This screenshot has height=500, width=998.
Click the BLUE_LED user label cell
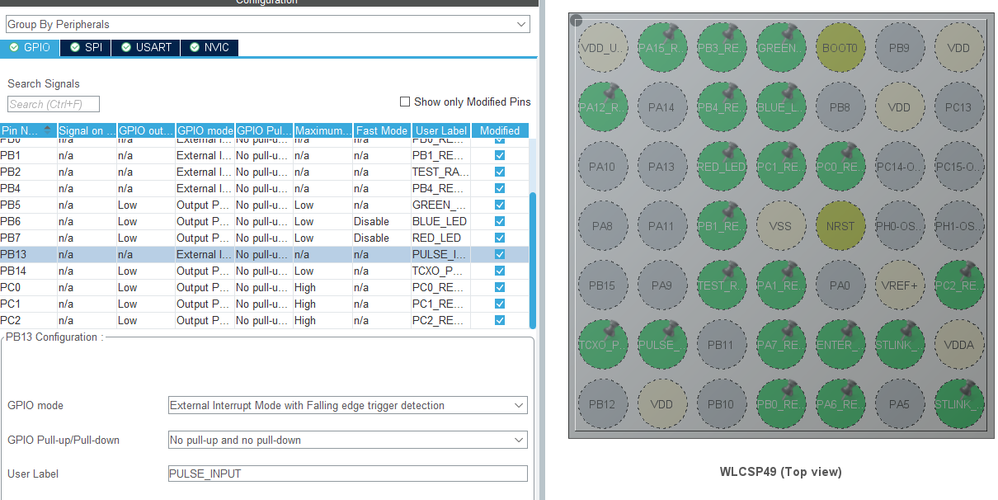tap(440, 221)
